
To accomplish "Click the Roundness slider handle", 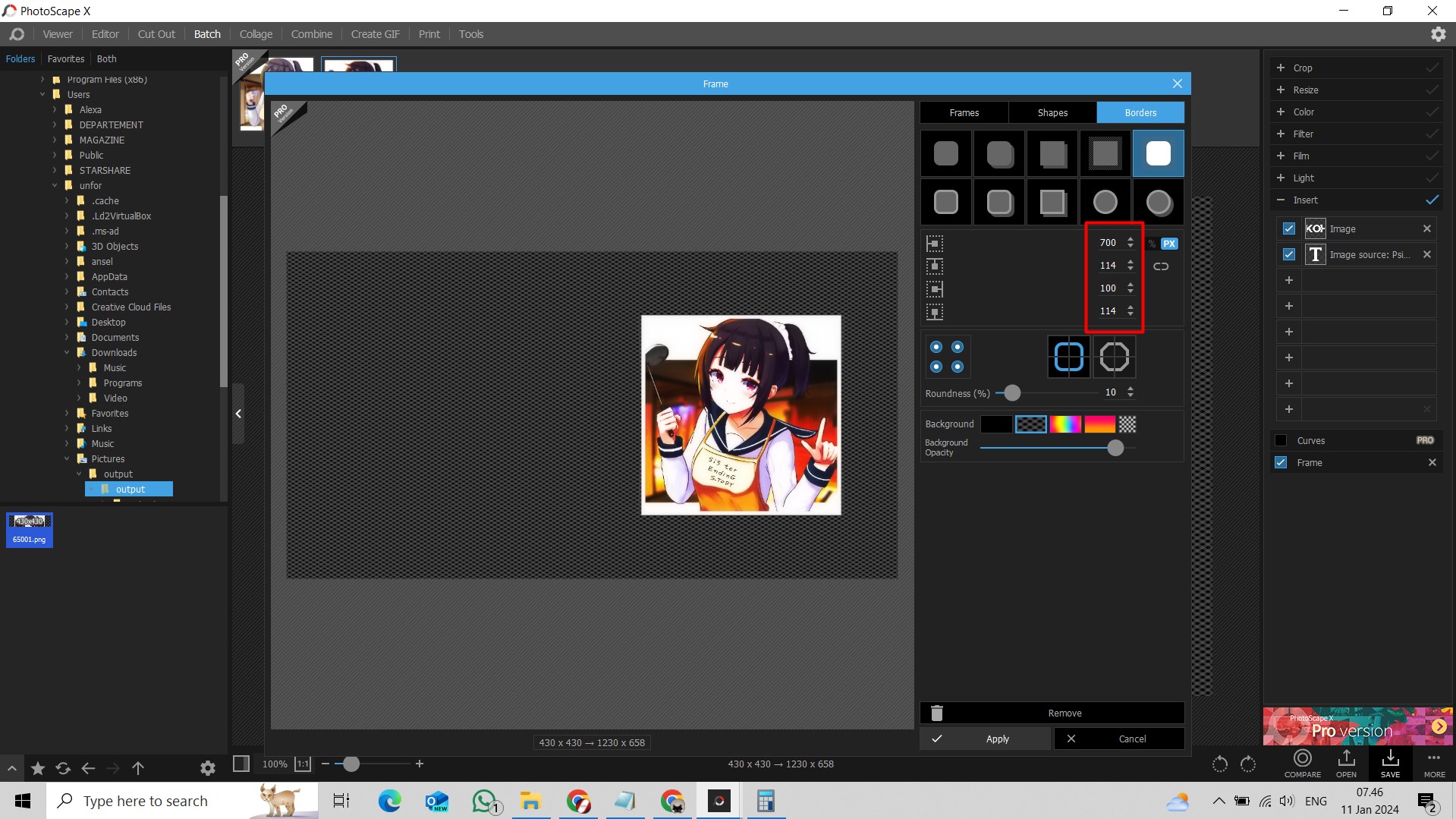I will (x=1012, y=393).
